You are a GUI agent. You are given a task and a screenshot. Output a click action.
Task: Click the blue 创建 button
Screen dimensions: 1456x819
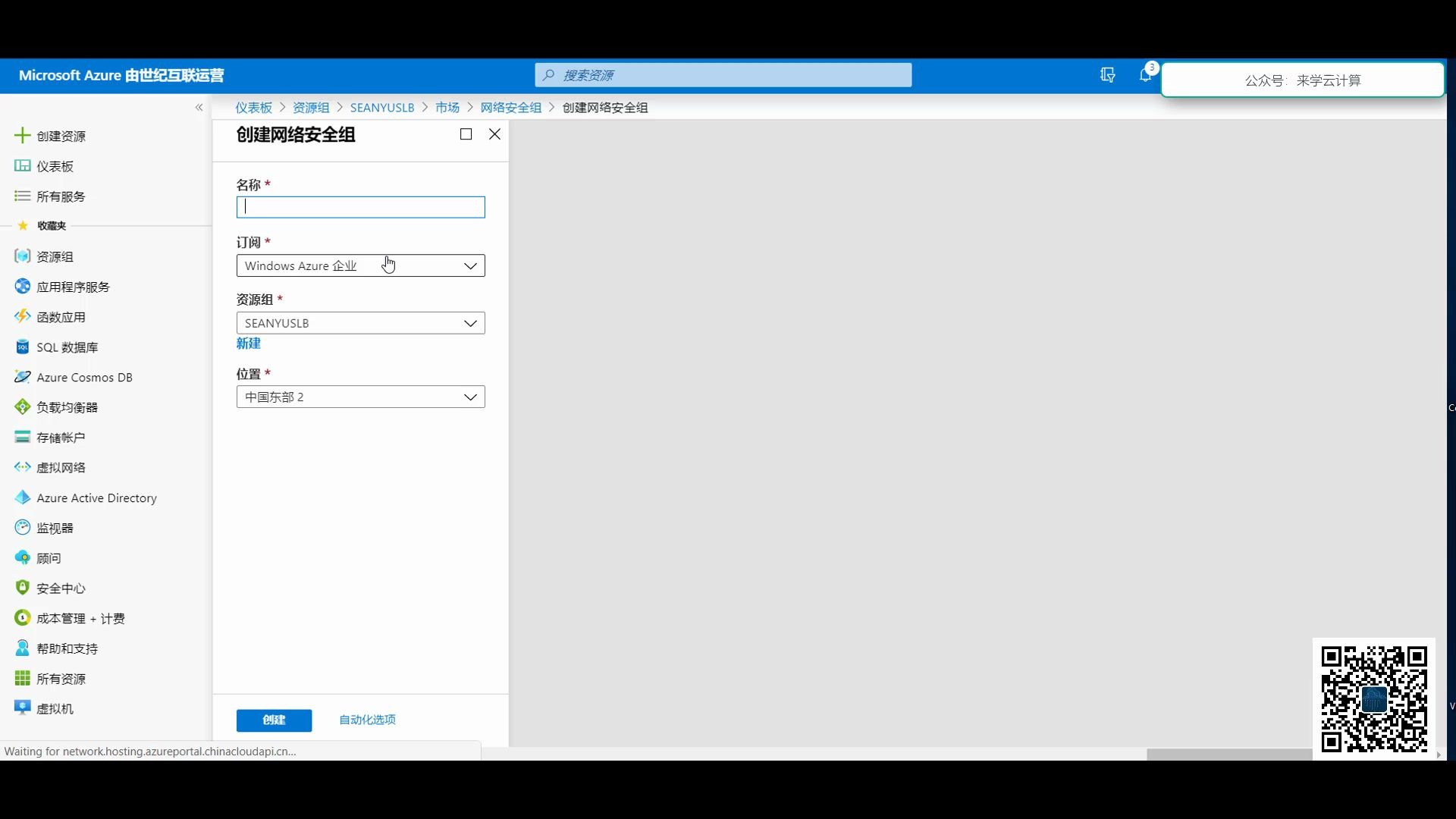274,720
